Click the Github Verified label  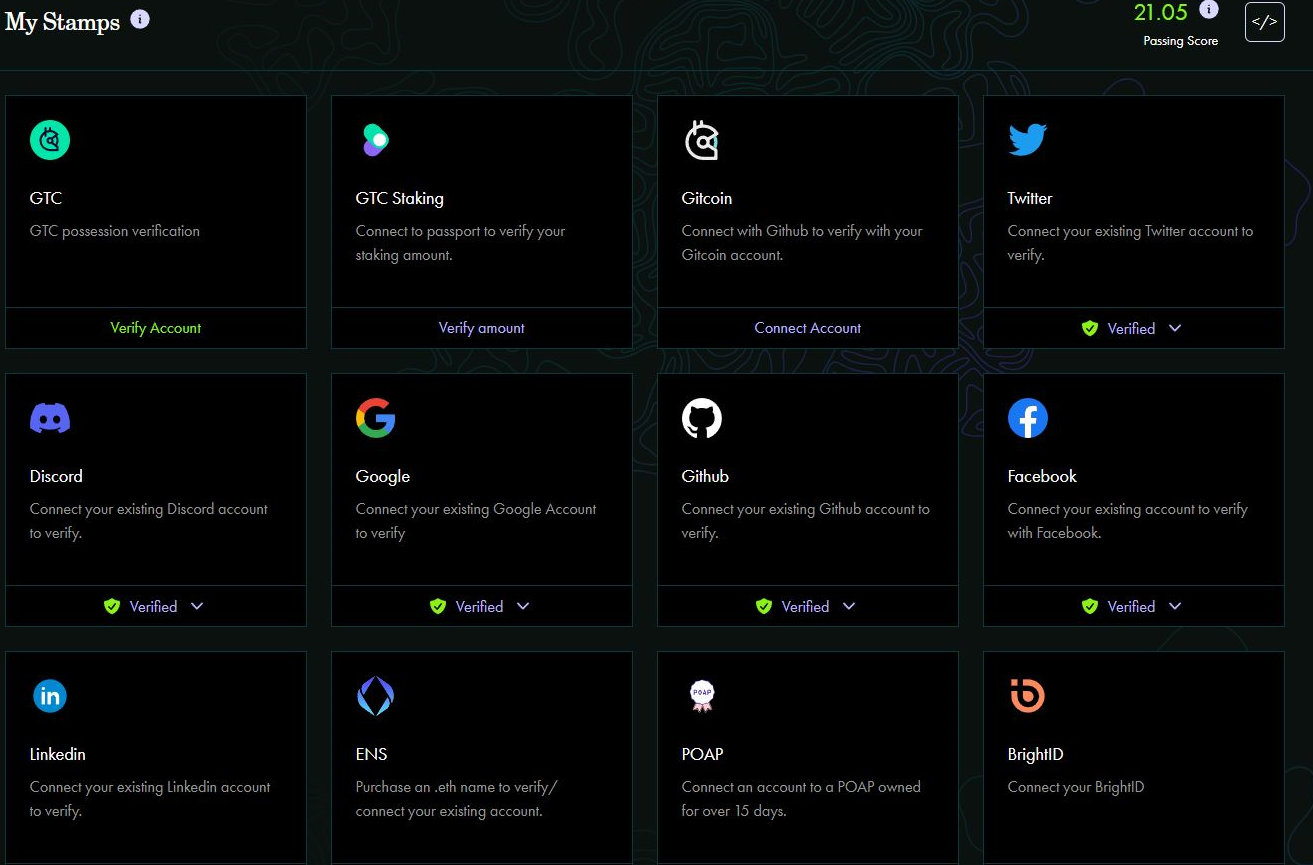click(x=805, y=606)
